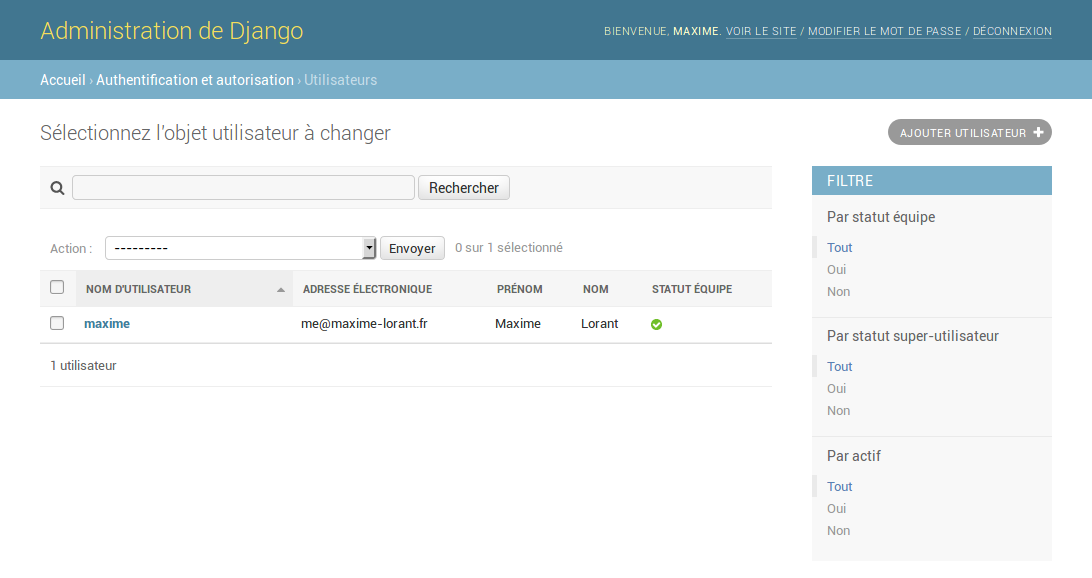The width and height of the screenshot is (1092, 578).
Task: Open Authentification et autorisation breadcrumb
Action: [195, 79]
